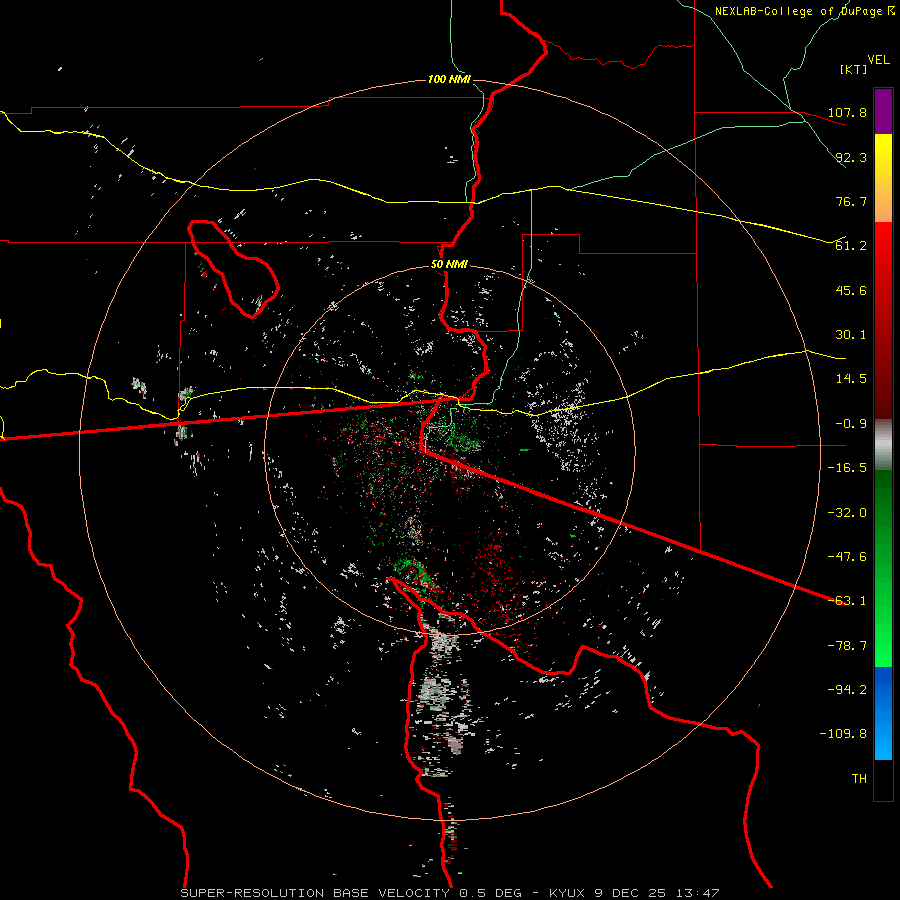900x900 pixels.
Task: Click the 100 NMI range ring label
Action: [x=449, y=79]
